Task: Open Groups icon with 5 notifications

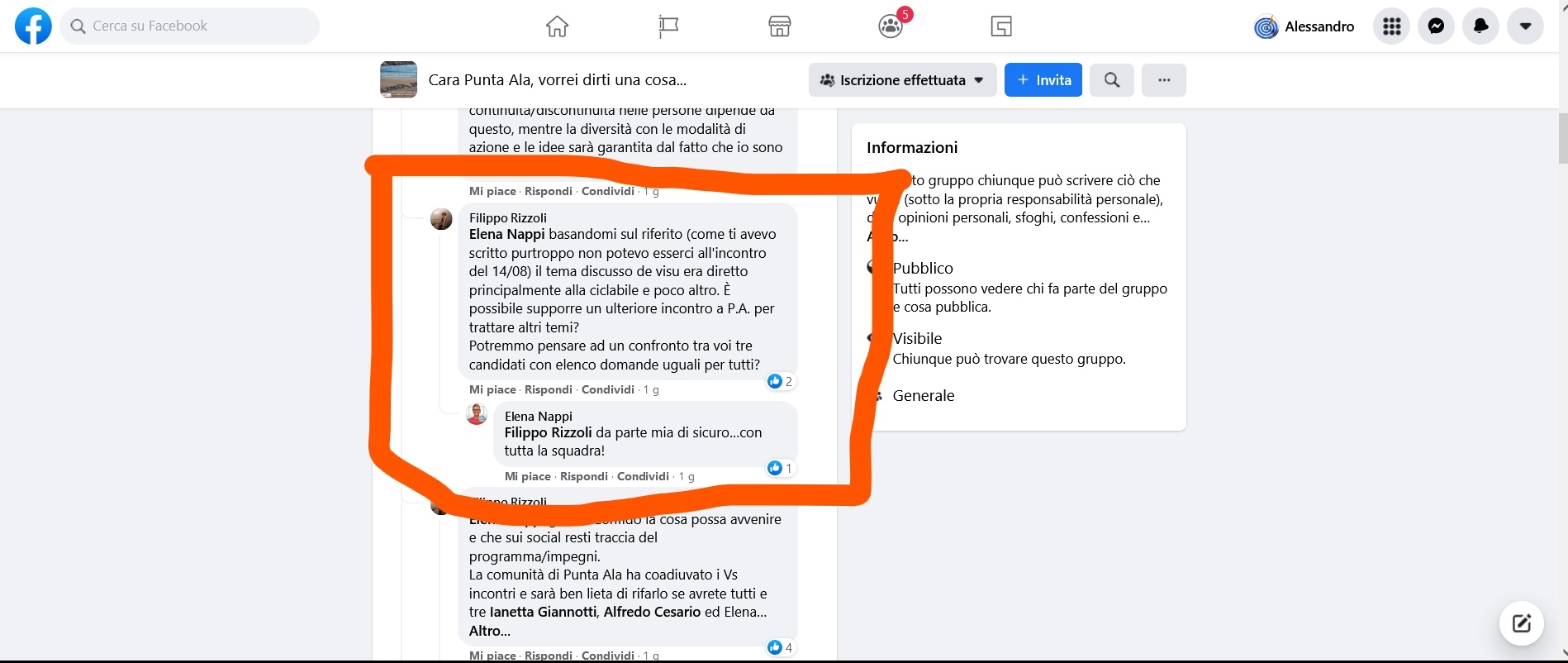Action: [x=891, y=26]
